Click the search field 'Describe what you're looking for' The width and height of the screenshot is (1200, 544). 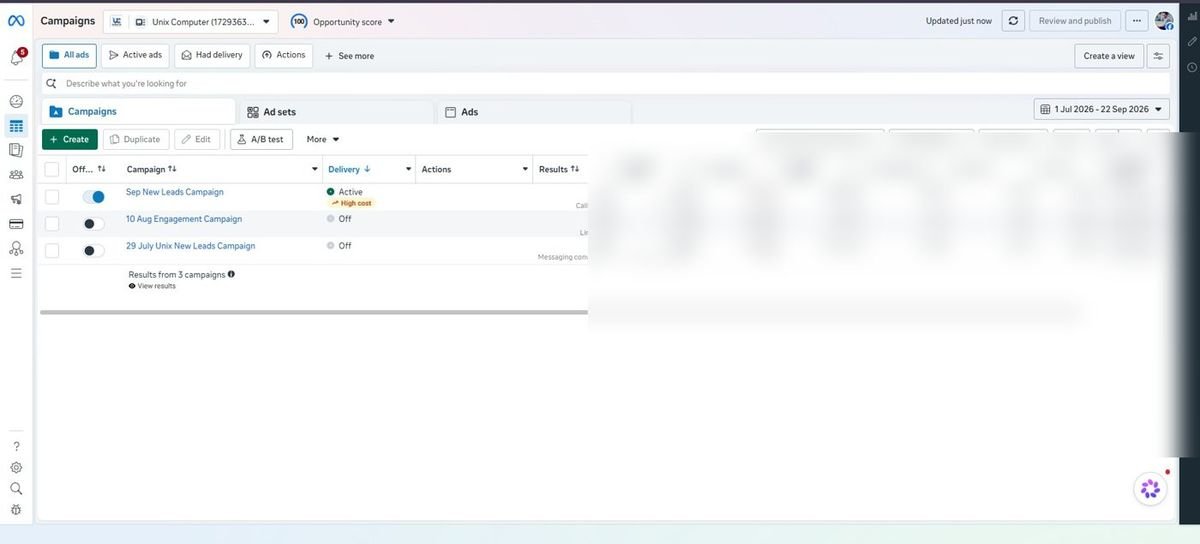pyautogui.click(x=606, y=83)
